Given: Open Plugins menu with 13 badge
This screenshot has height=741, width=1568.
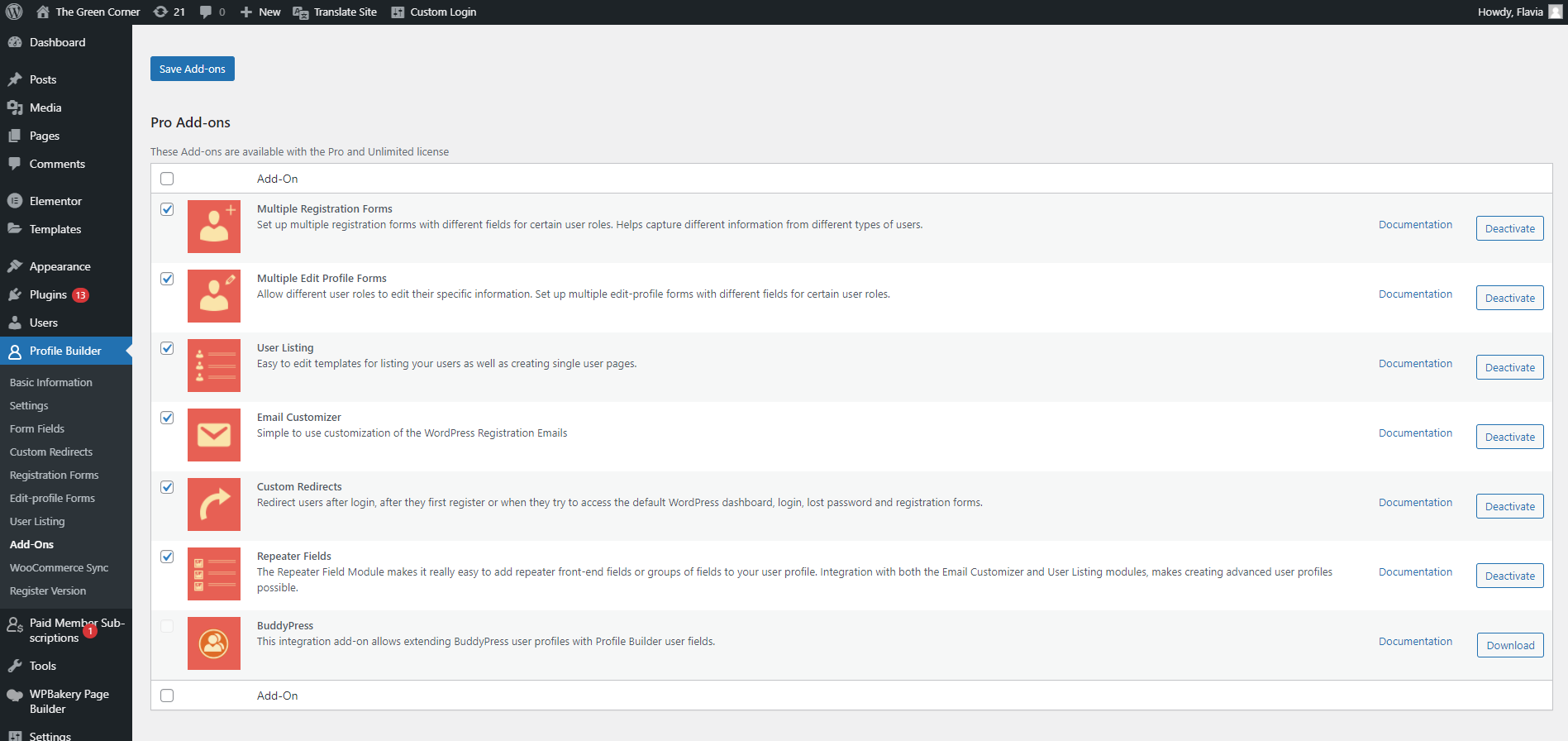Looking at the screenshot, I should pos(66,294).
